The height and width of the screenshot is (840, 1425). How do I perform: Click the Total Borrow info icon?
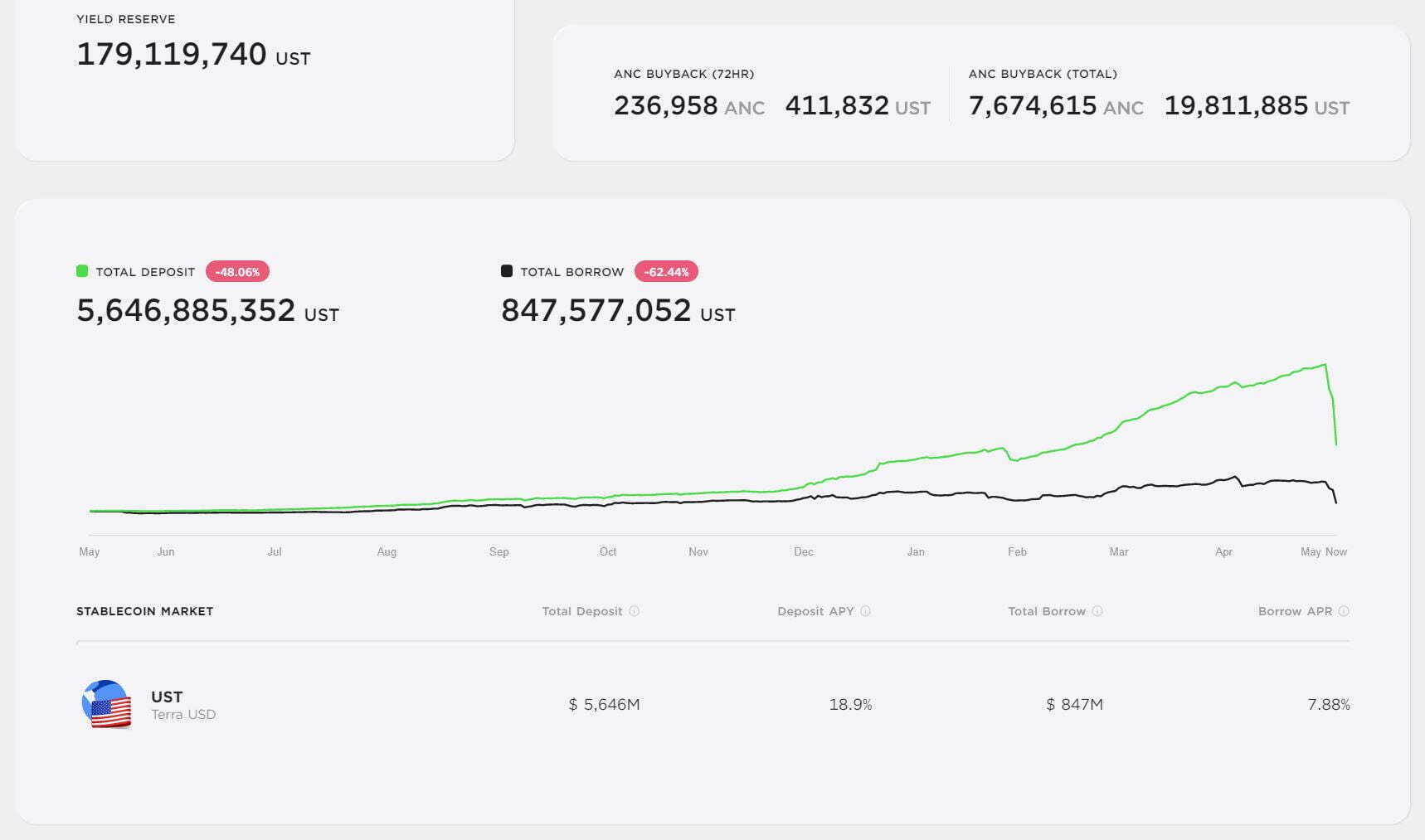(1097, 611)
